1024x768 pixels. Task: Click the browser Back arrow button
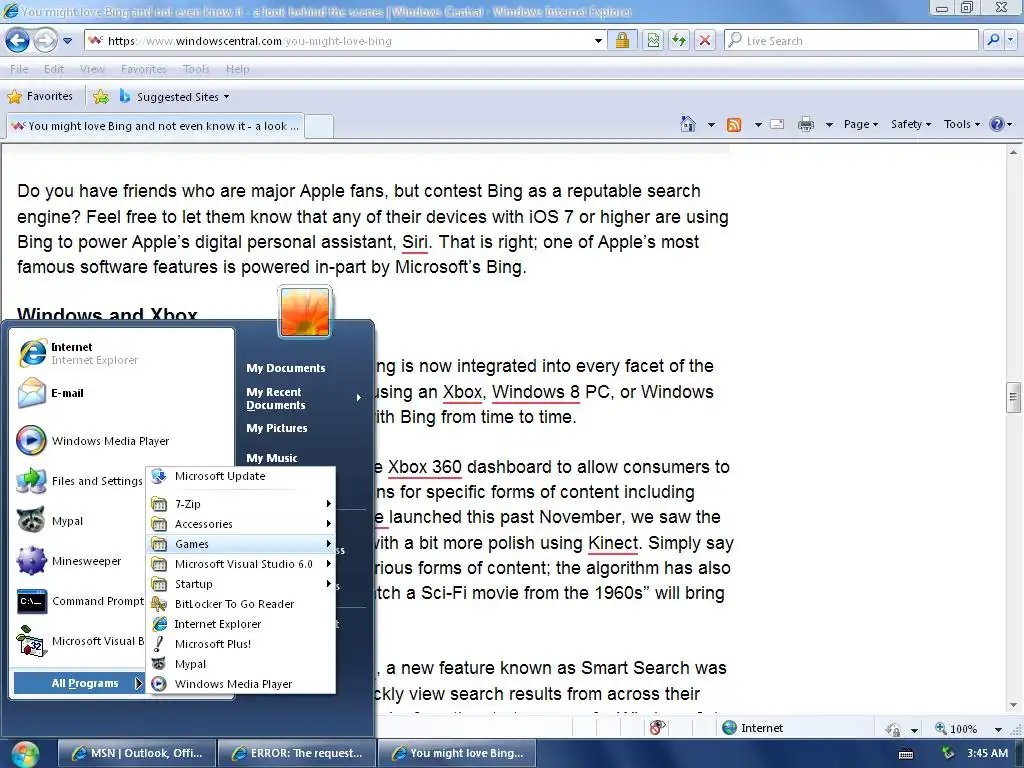tap(18, 40)
